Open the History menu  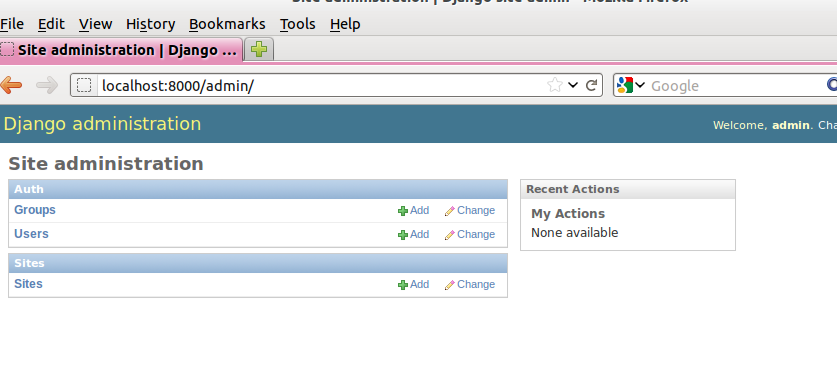click(151, 24)
